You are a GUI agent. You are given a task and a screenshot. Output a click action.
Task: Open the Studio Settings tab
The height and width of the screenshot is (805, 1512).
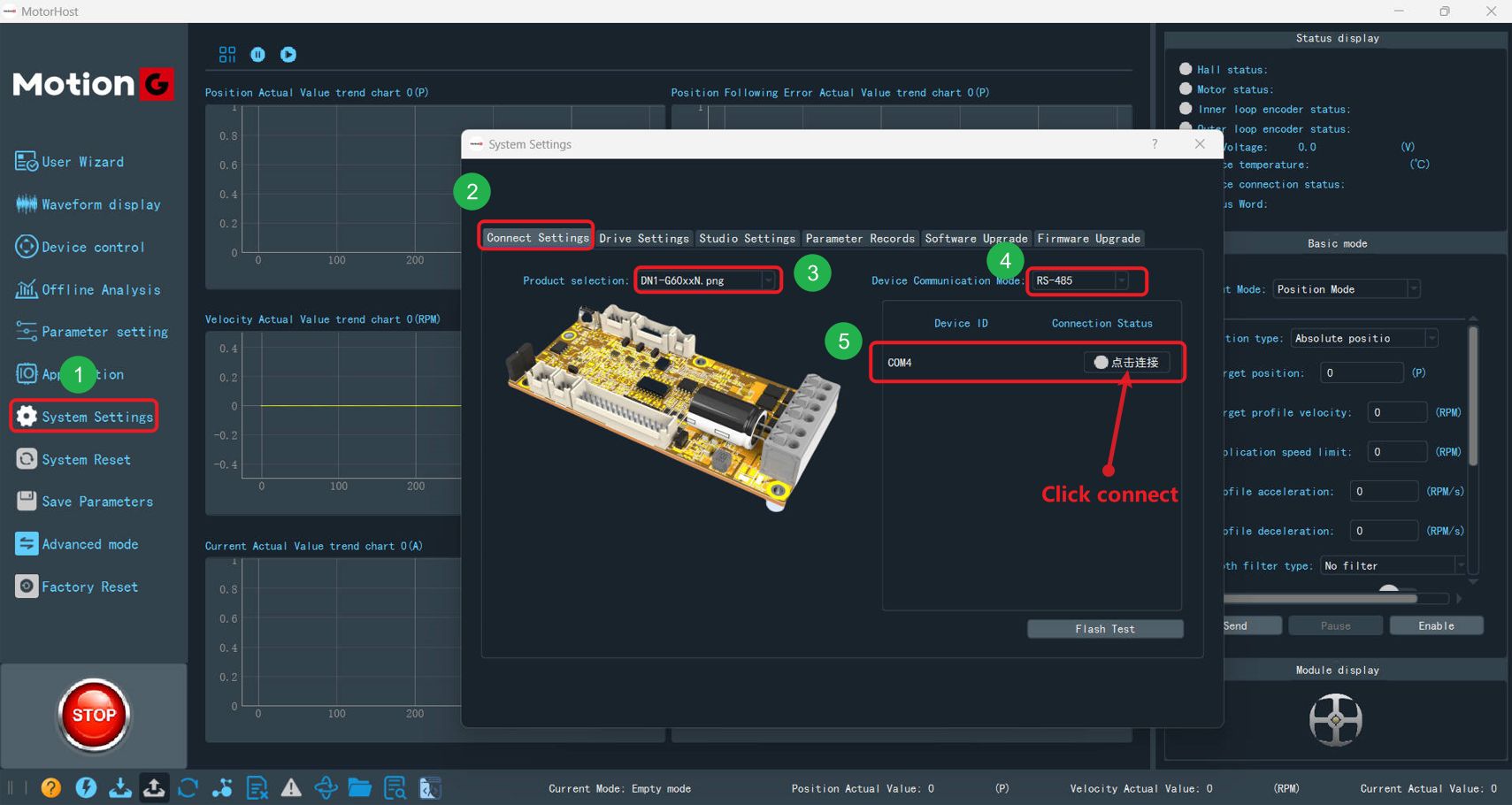[x=747, y=239]
